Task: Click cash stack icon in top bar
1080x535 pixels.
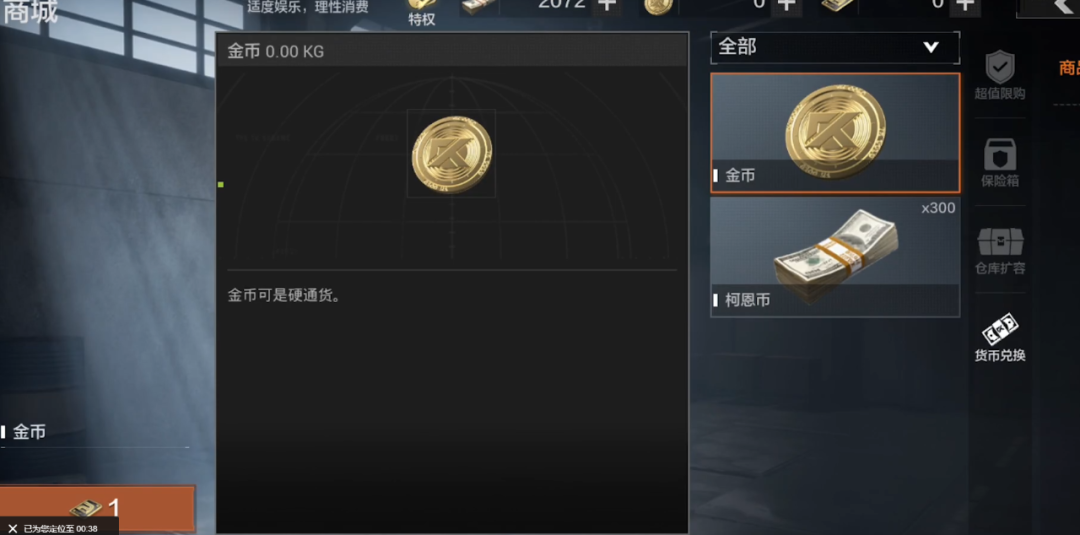Action: coord(479,6)
